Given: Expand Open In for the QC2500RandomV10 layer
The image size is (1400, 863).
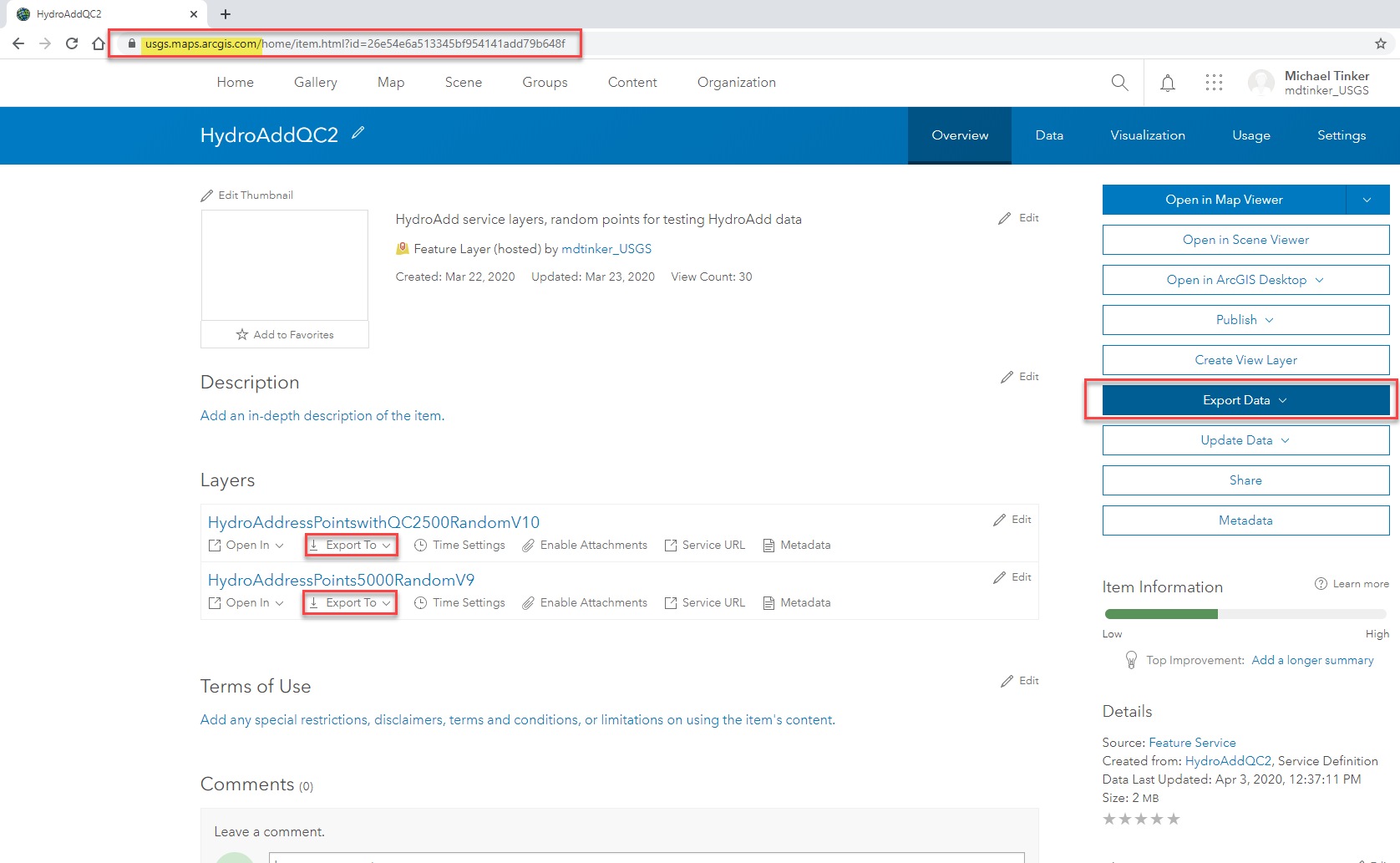Looking at the screenshot, I should [246, 545].
